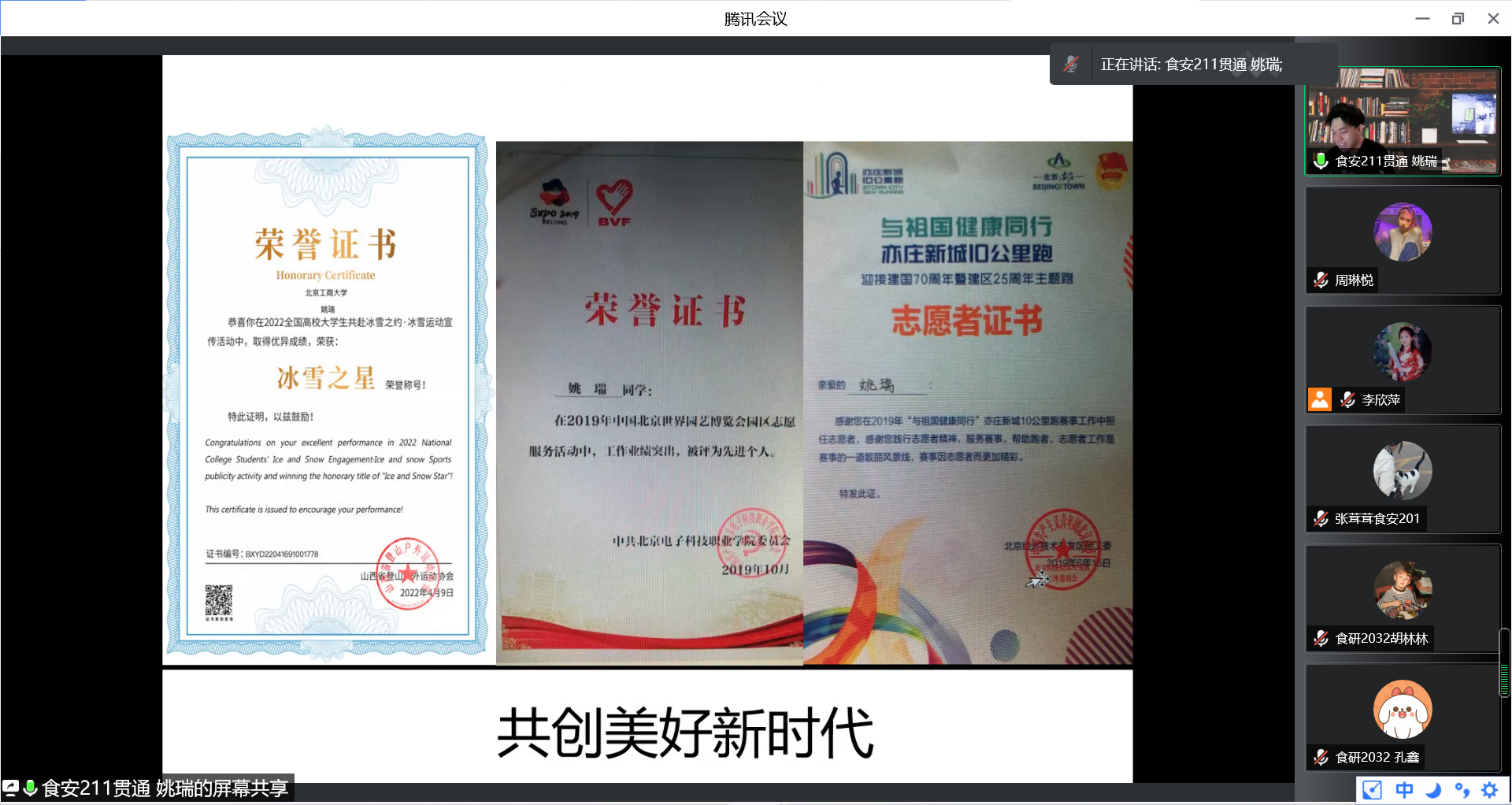Select 周琳悦's participant tile
Screen dimensions: 1512x805
click(1403, 240)
